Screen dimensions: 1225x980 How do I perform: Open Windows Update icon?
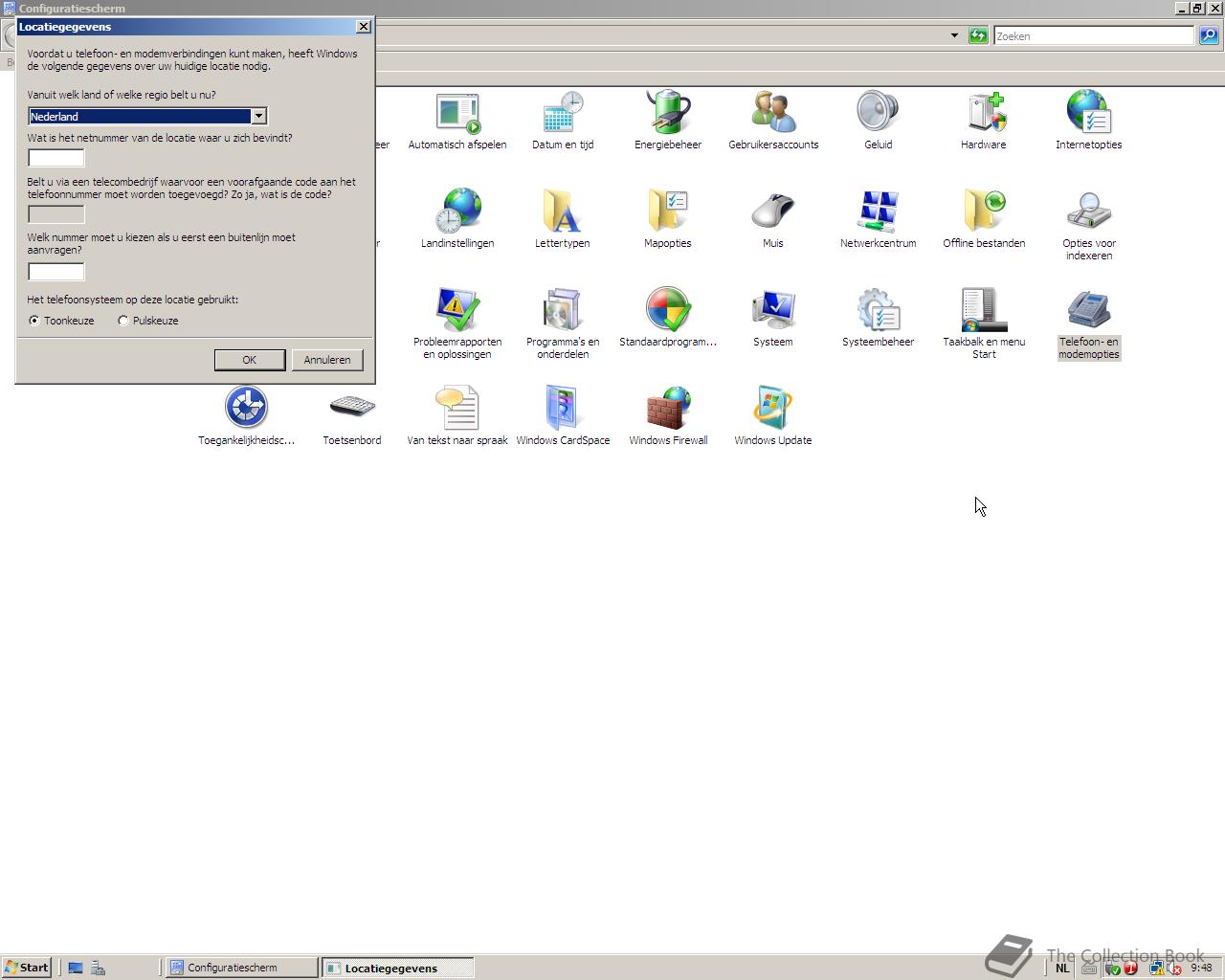pos(773,408)
